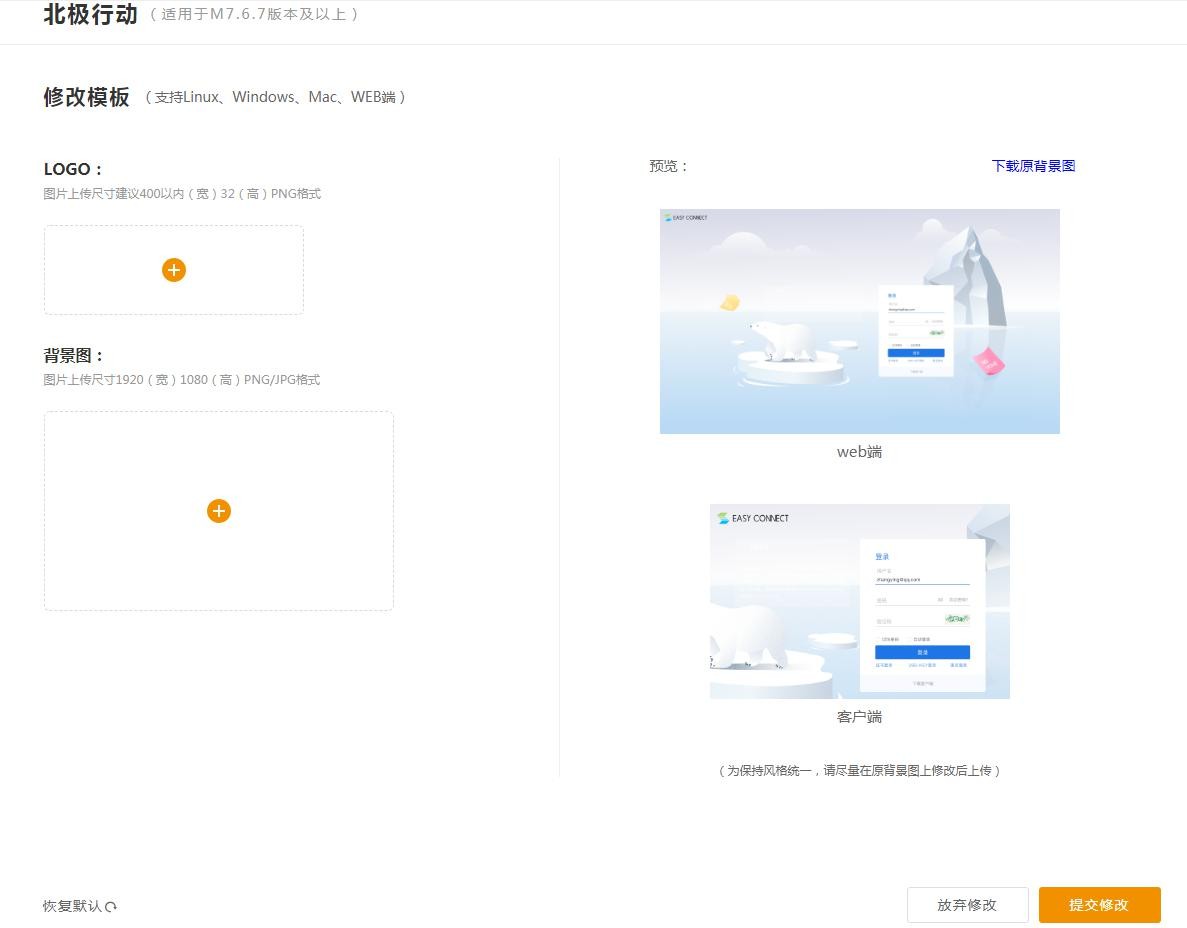Click Easy Connect logo in 客户端 preview

click(x=753, y=518)
